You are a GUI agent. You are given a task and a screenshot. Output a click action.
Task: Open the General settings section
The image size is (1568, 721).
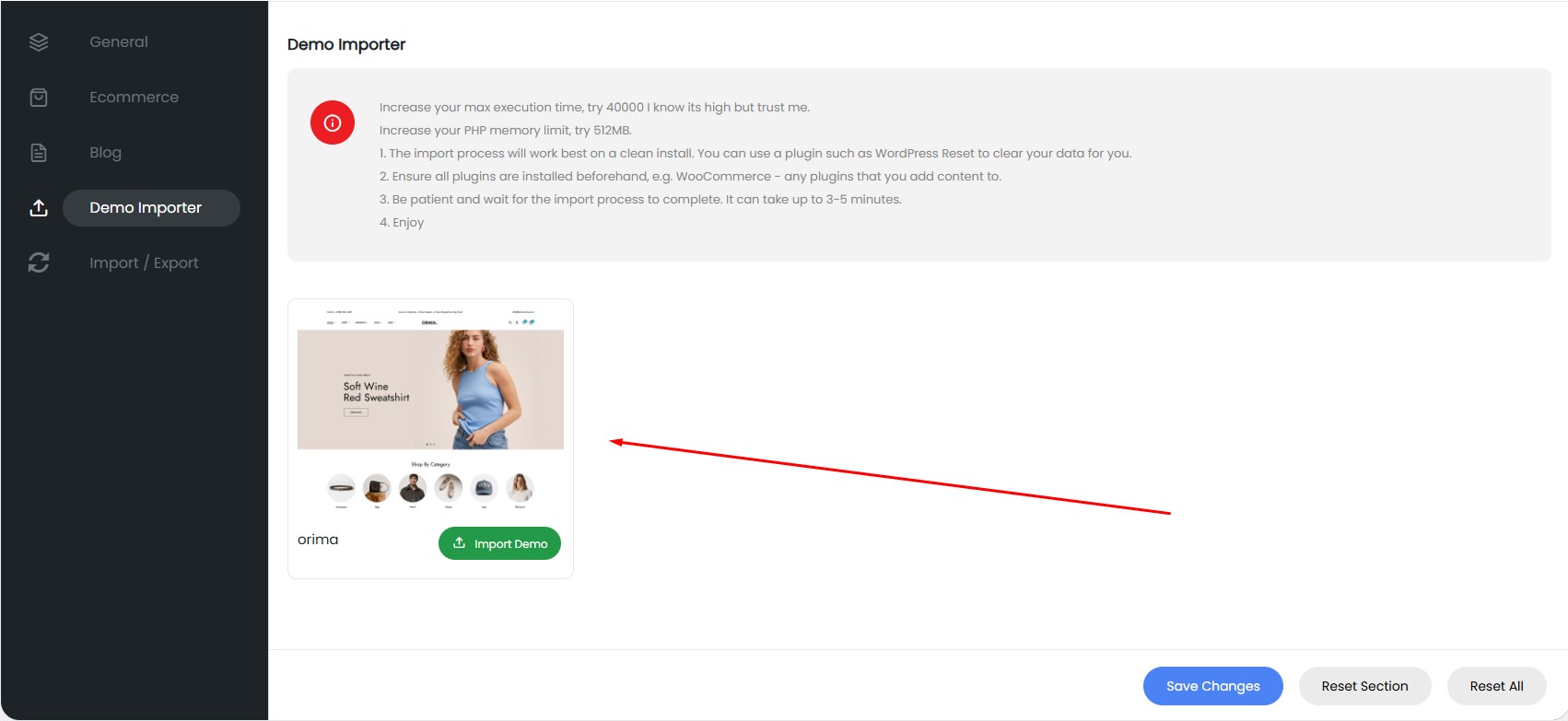pos(119,42)
